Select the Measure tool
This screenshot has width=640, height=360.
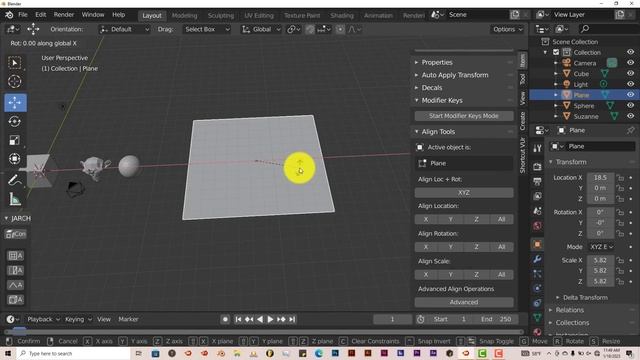click(x=15, y=199)
